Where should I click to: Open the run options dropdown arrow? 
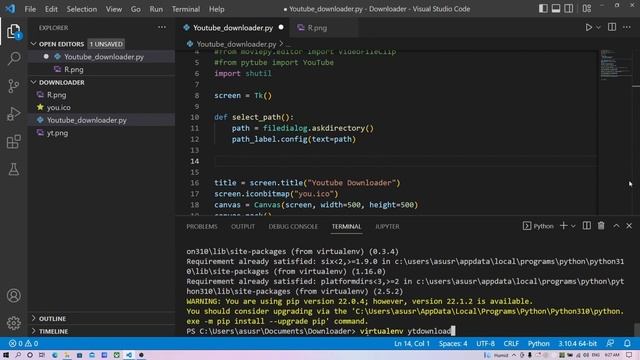coord(598,28)
